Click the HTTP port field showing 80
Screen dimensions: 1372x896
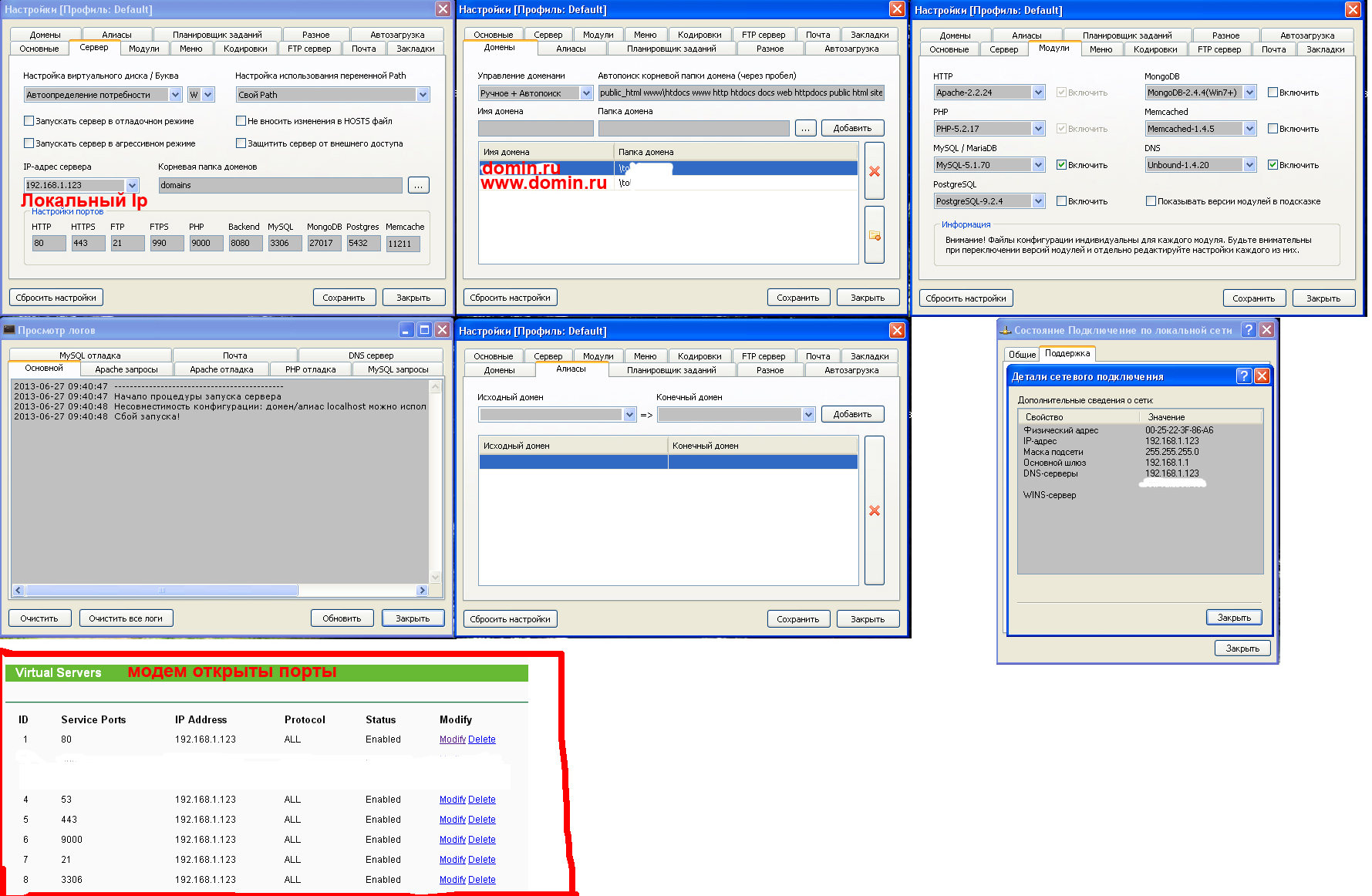click(48, 244)
